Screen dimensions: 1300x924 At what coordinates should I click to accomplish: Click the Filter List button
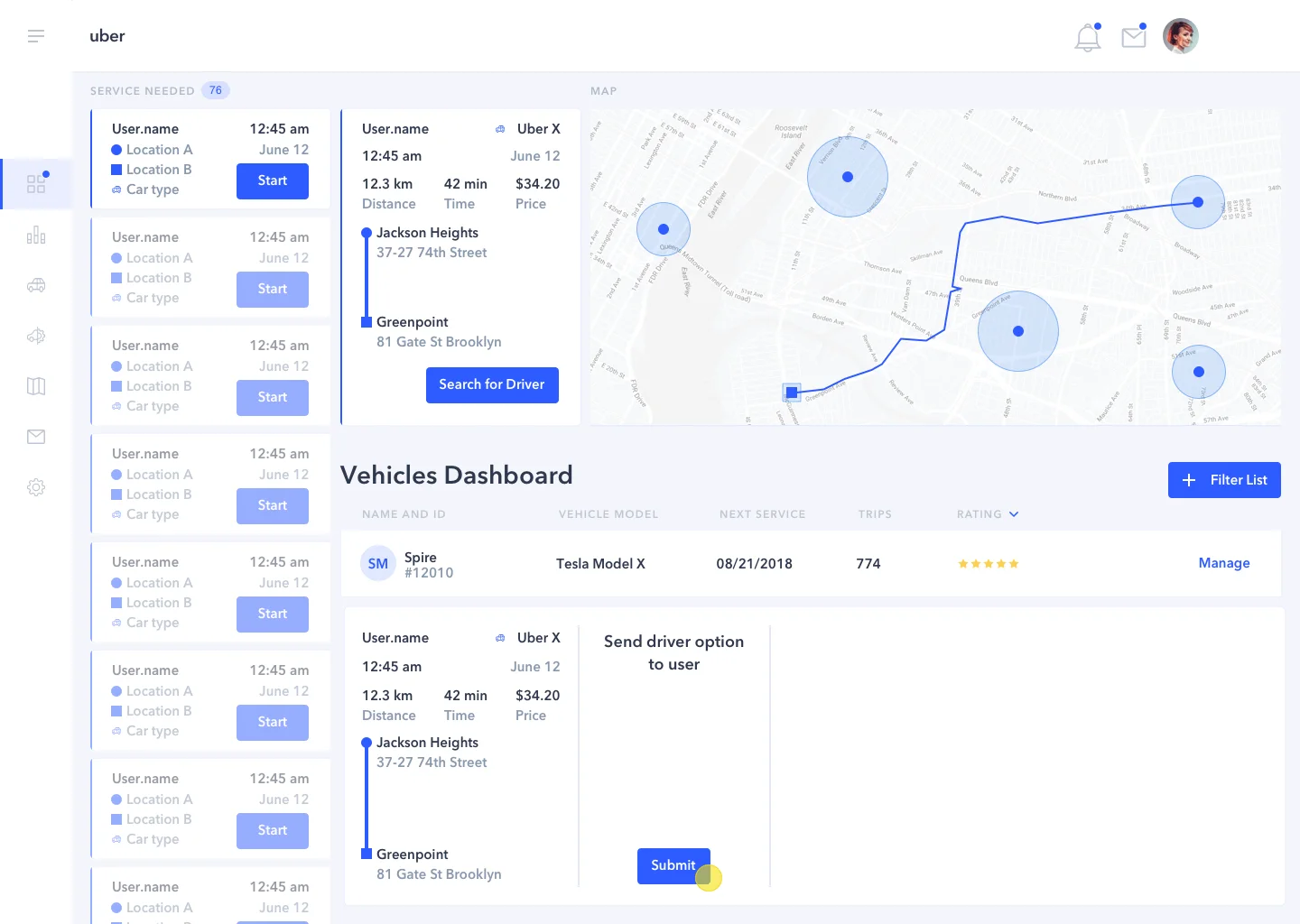click(x=1224, y=480)
